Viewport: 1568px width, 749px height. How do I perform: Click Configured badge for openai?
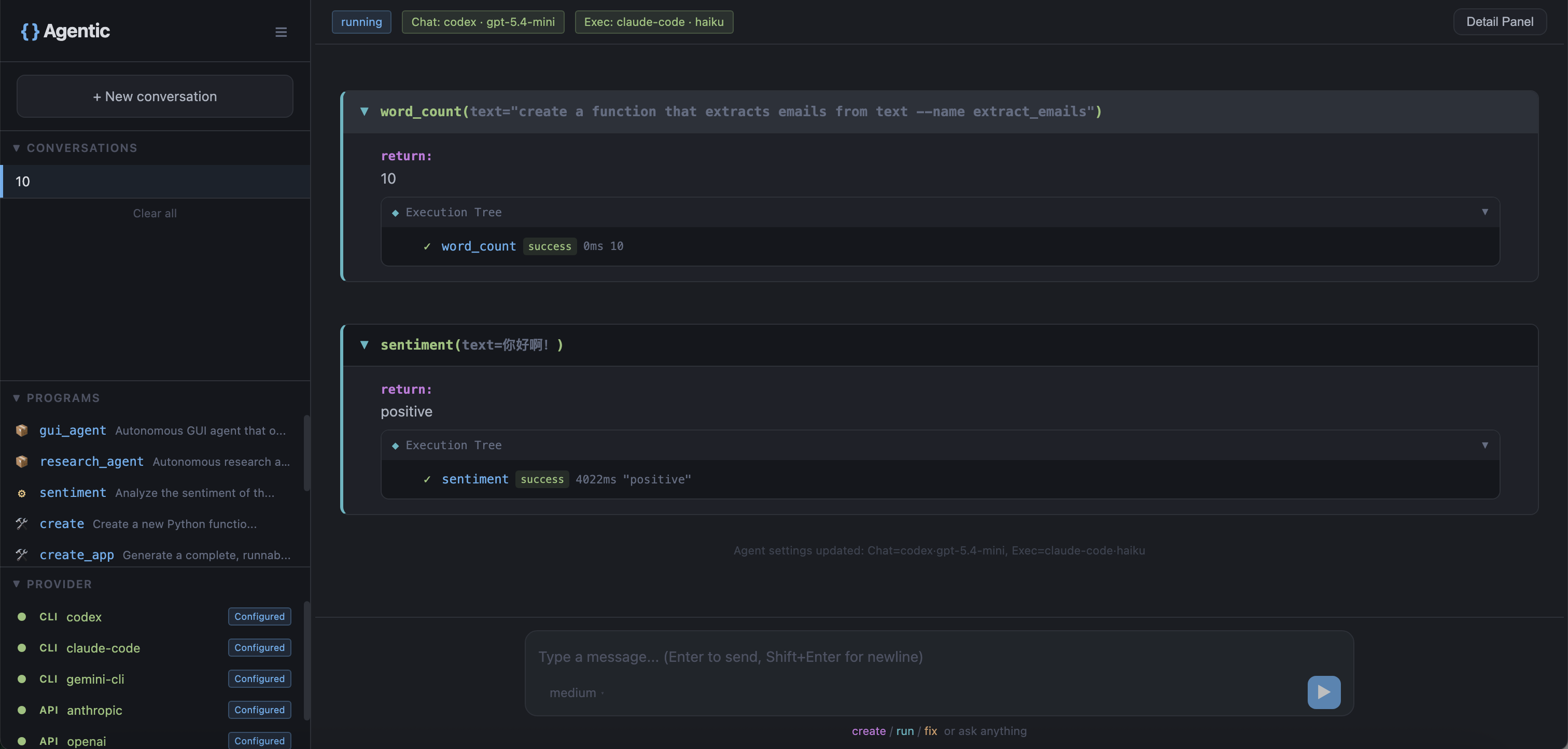click(259, 741)
